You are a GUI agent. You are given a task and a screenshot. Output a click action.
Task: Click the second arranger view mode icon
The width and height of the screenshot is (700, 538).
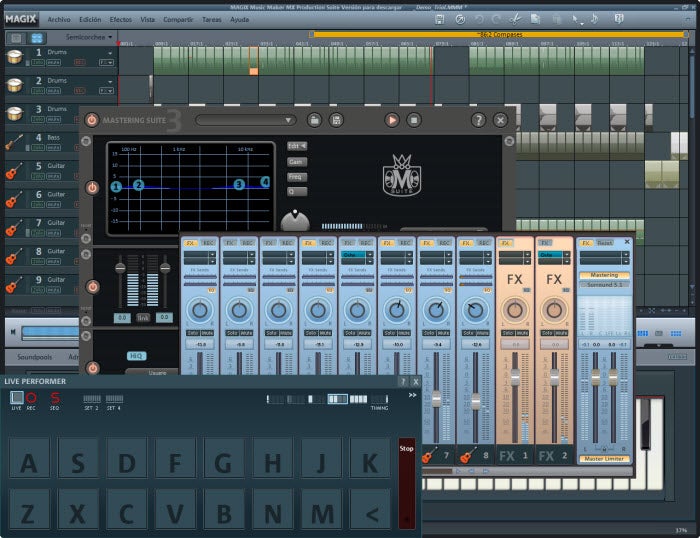click(x=37, y=38)
